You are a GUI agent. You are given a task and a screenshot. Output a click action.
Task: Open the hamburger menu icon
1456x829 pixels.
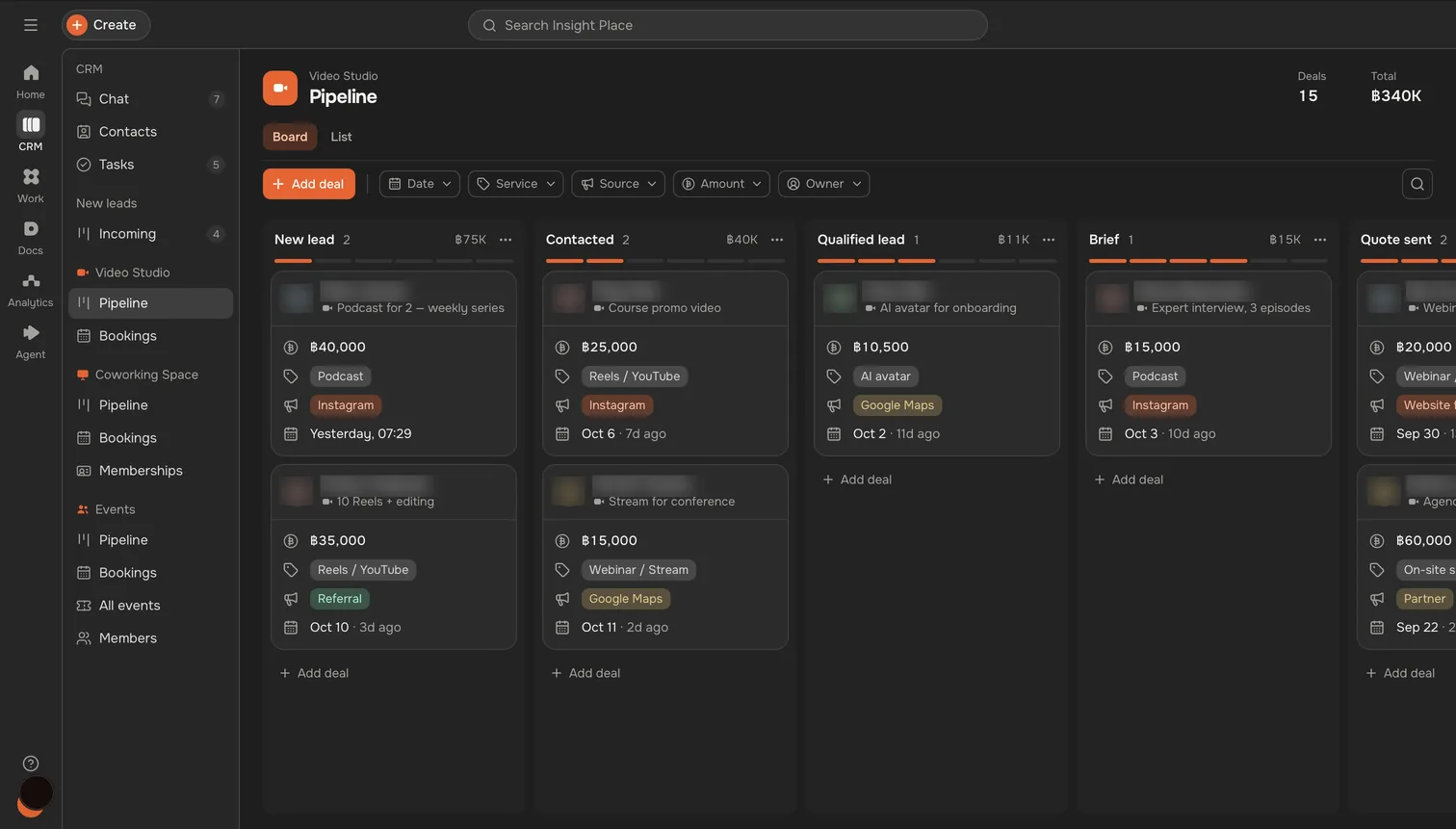click(31, 25)
